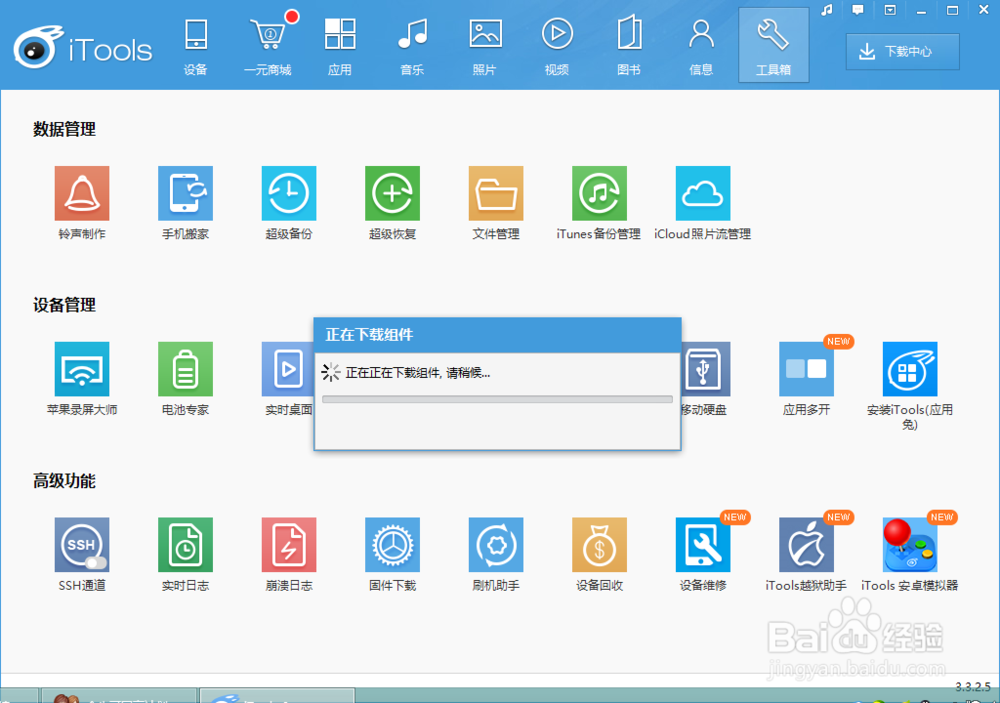Open the 实时桌面 live desktop tool
Viewport: 1000px width, 703px height.
pos(287,369)
